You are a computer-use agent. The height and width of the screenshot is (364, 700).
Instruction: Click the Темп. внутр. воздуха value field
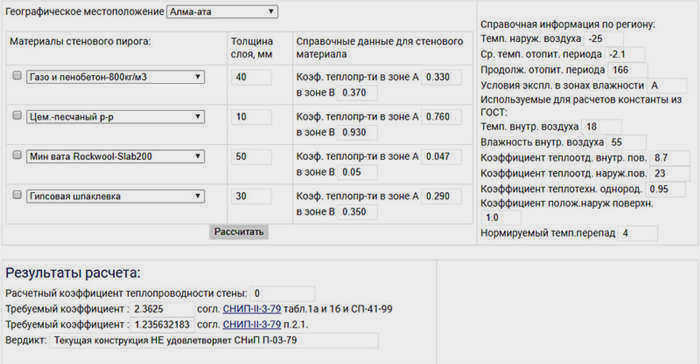[602, 127]
